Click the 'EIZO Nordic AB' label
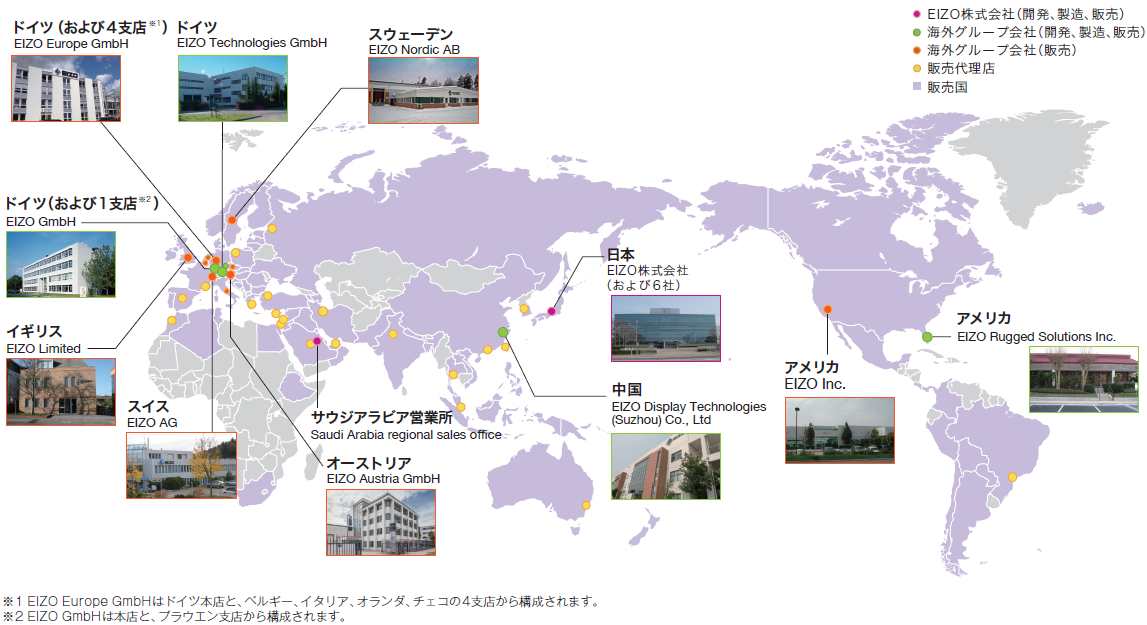Screen dimensions: 1147x625 coord(414,50)
